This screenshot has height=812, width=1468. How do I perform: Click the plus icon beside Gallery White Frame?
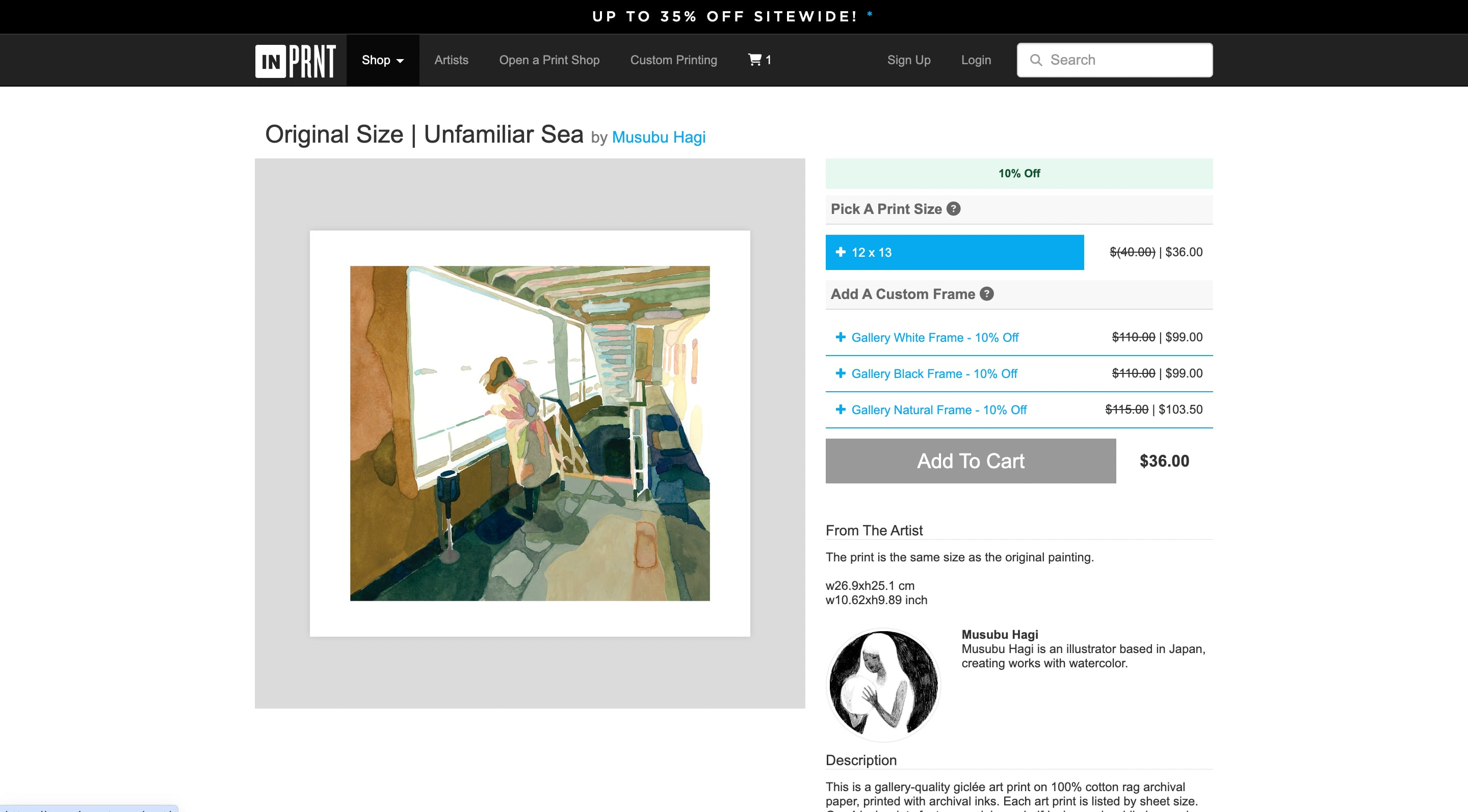[x=840, y=337]
